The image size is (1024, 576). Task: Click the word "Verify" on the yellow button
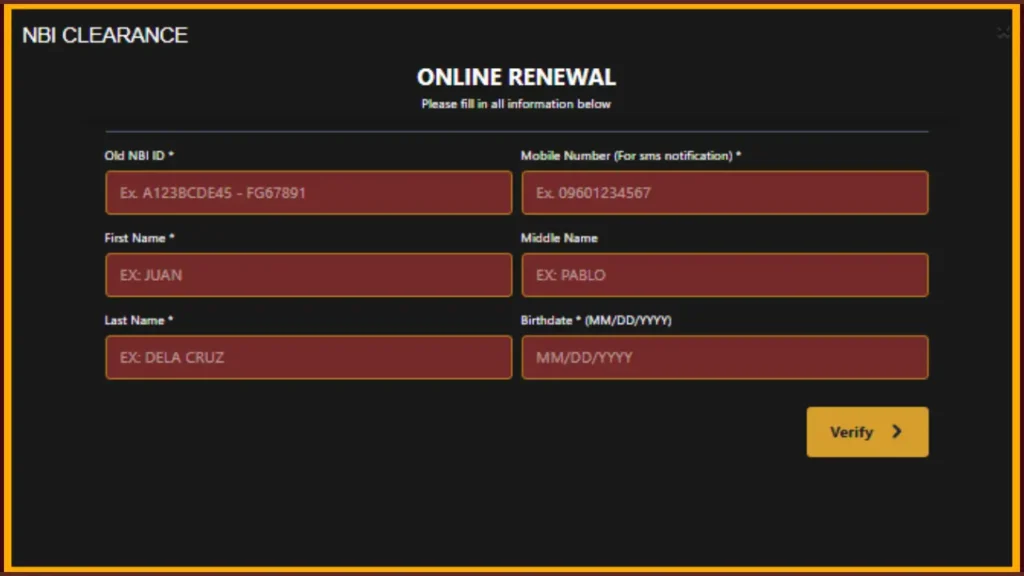851,432
